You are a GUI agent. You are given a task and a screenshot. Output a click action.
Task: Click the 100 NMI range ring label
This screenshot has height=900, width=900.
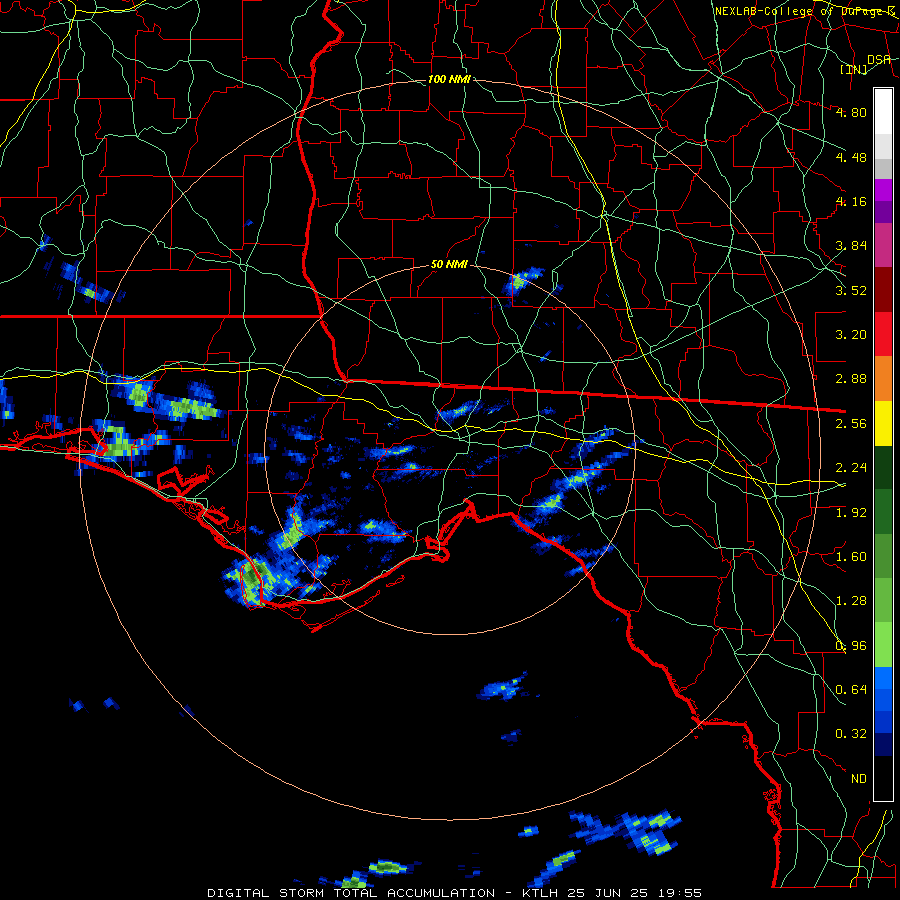(449, 79)
